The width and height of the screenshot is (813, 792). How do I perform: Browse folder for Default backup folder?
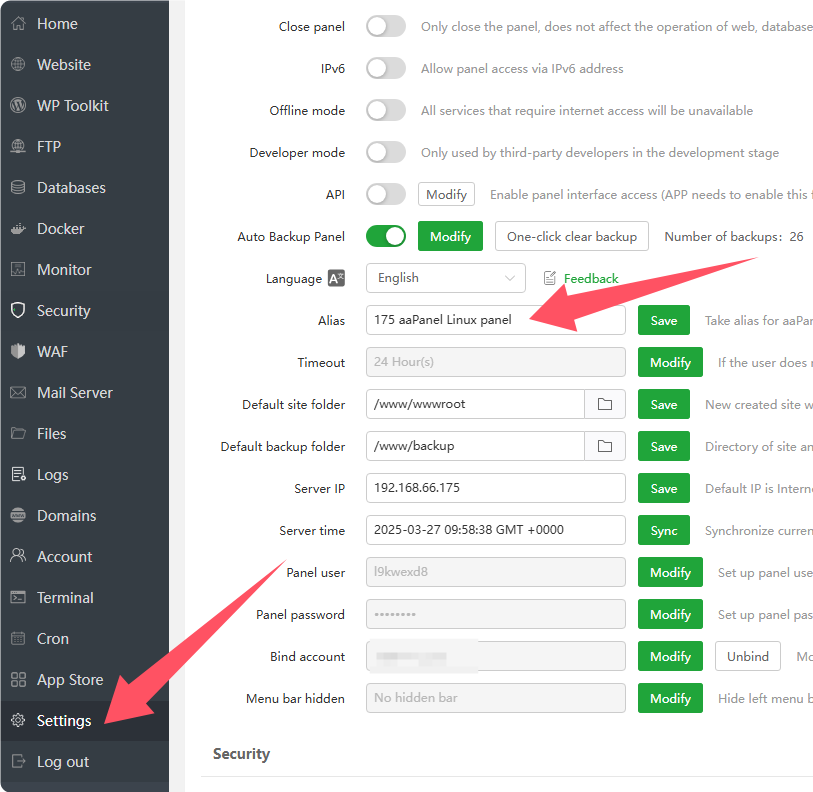tap(605, 446)
